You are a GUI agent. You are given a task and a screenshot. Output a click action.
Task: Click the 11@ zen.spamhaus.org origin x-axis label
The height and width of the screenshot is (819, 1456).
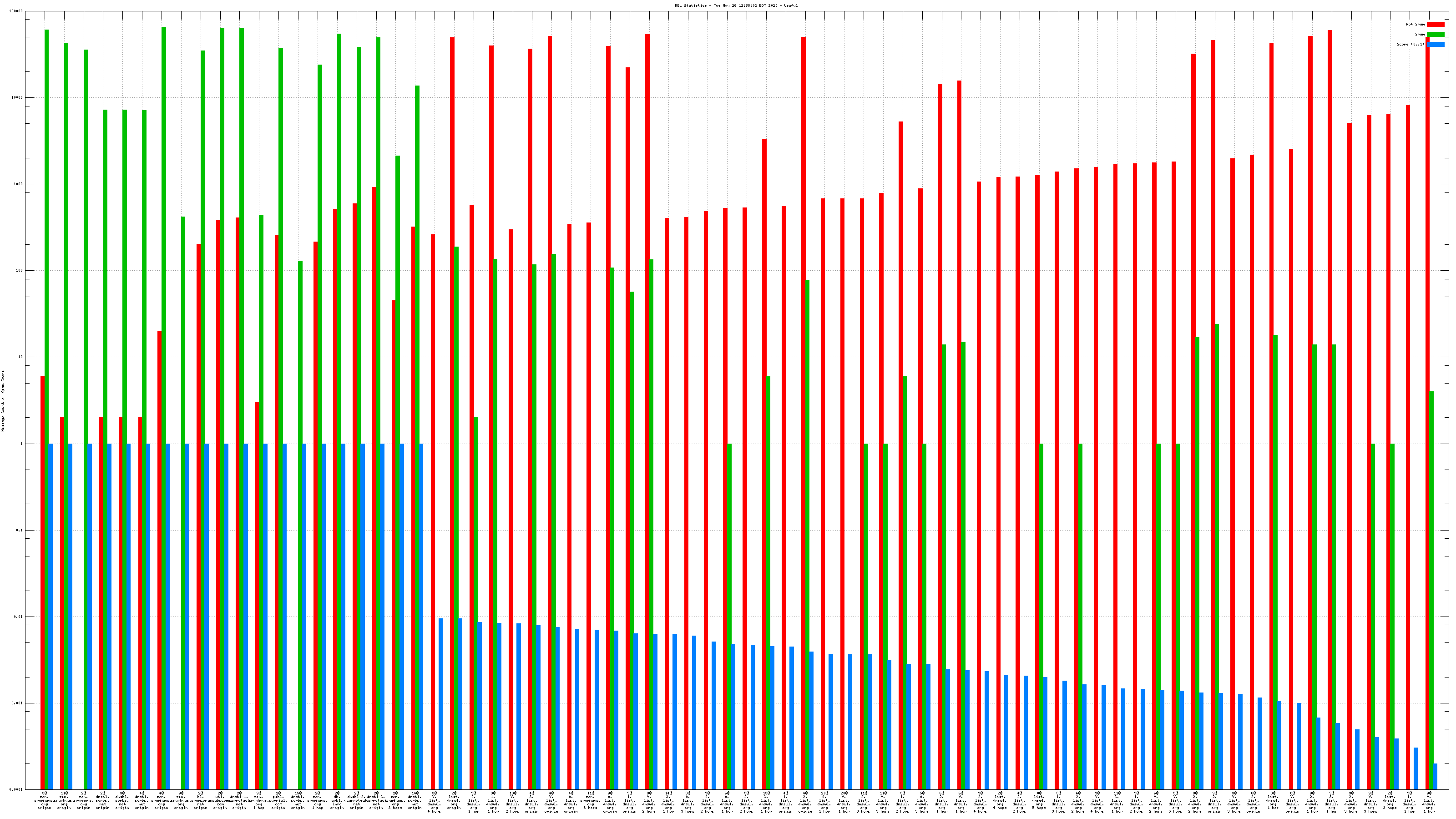click(x=64, y=800)
